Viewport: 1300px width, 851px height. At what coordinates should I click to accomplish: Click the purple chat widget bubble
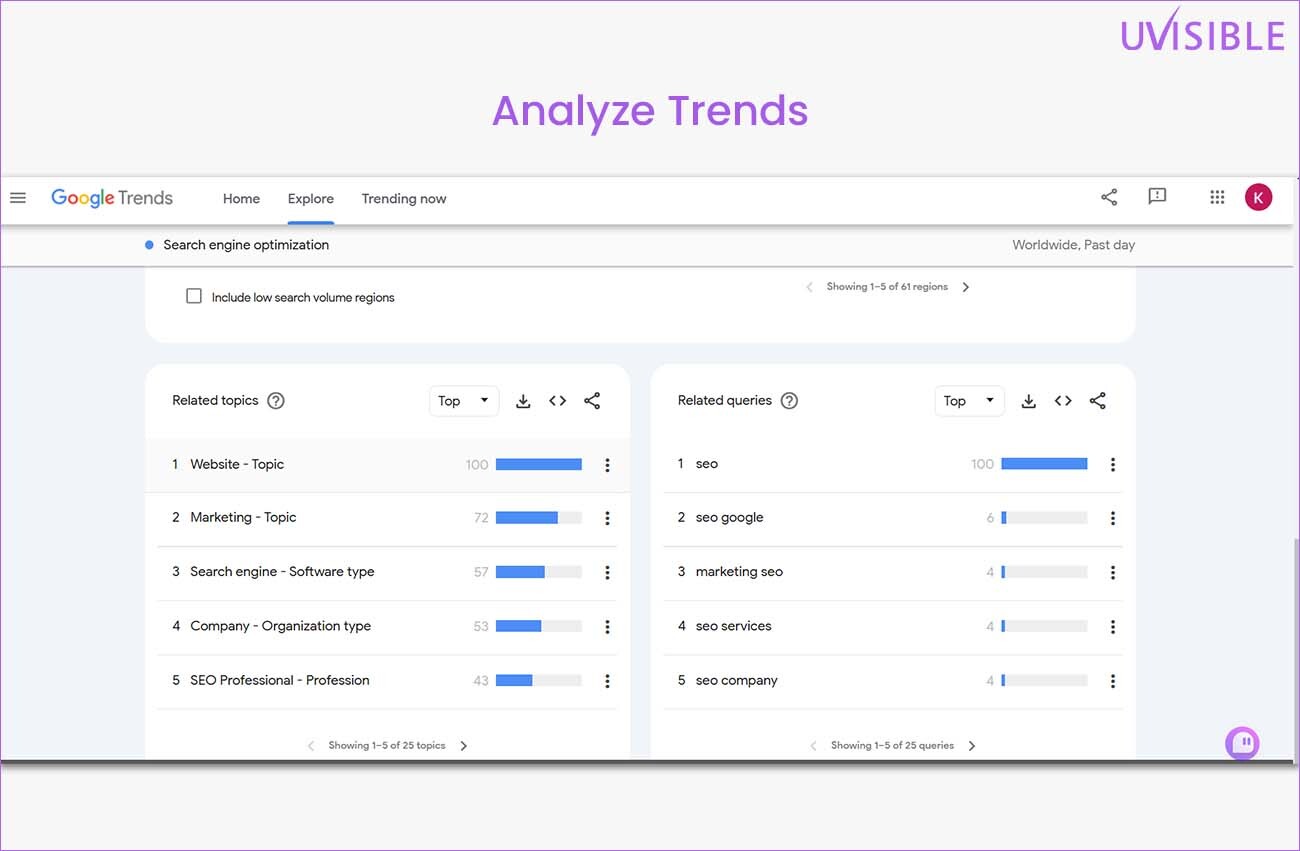click(x=1242, y=743)
